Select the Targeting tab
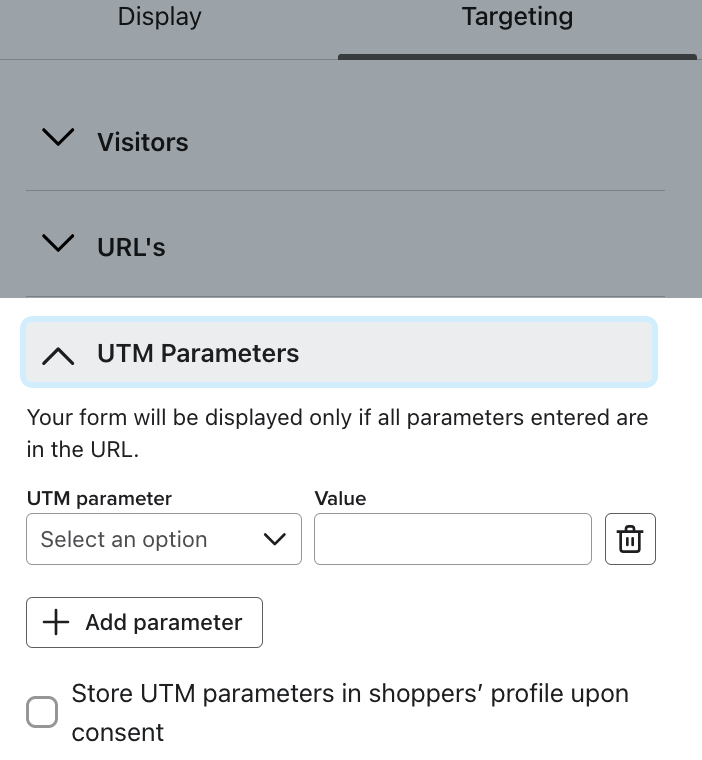The image size is (702, 760). pos(517,17)
